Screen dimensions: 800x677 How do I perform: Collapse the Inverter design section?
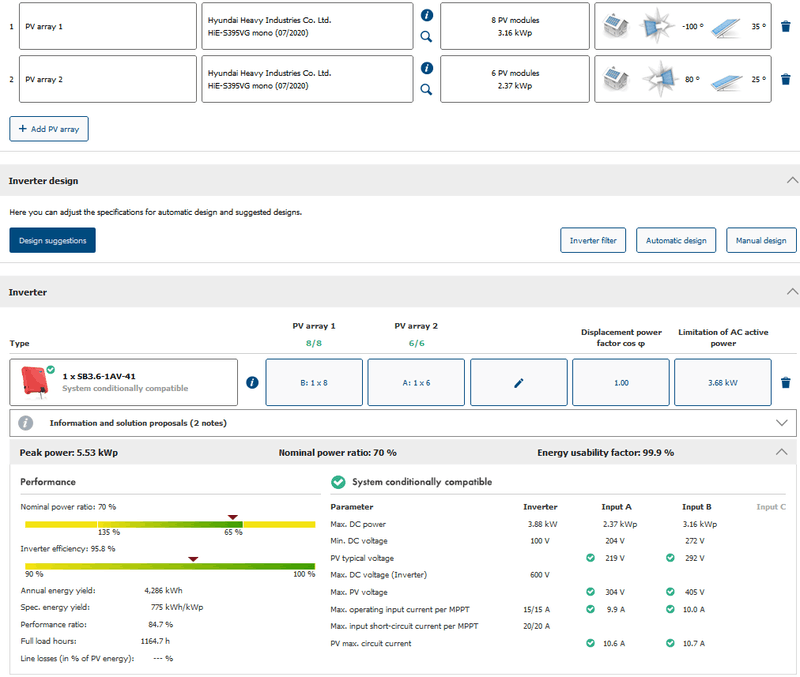pos(792,181)
